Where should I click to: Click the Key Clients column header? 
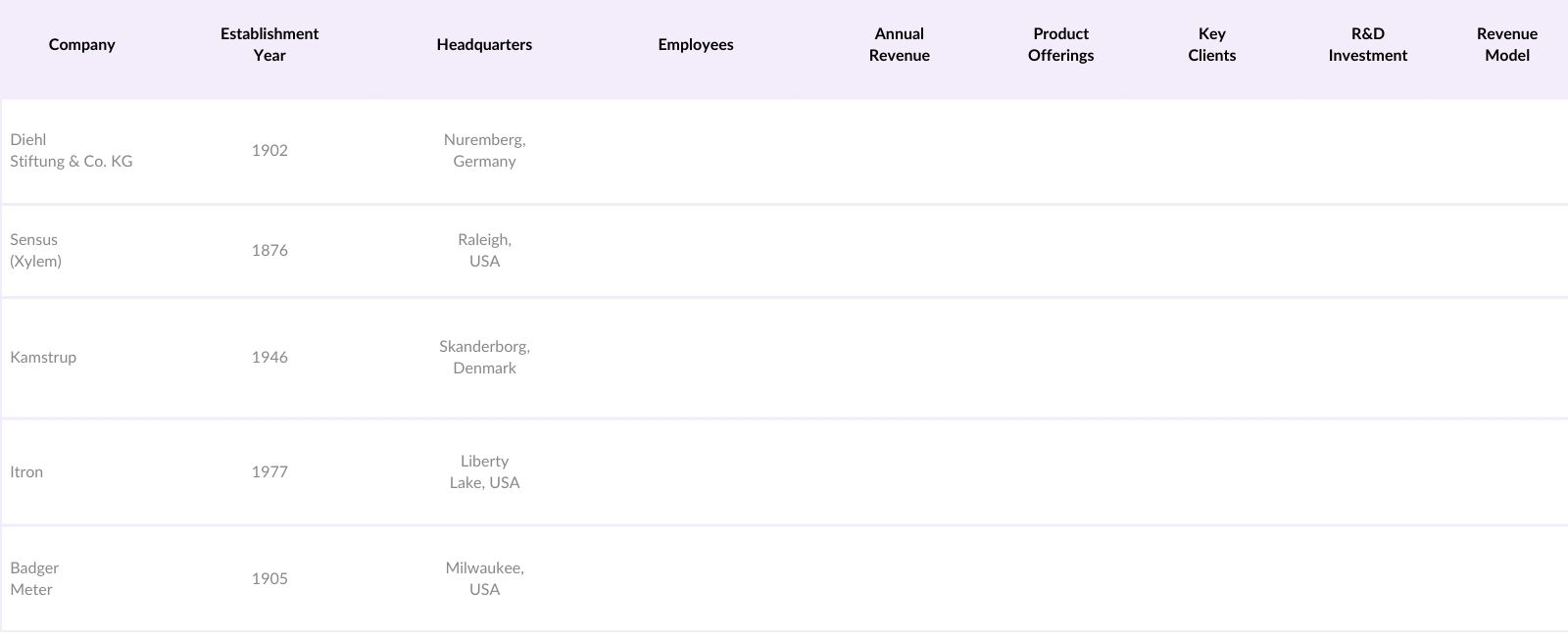[1211, 45]
